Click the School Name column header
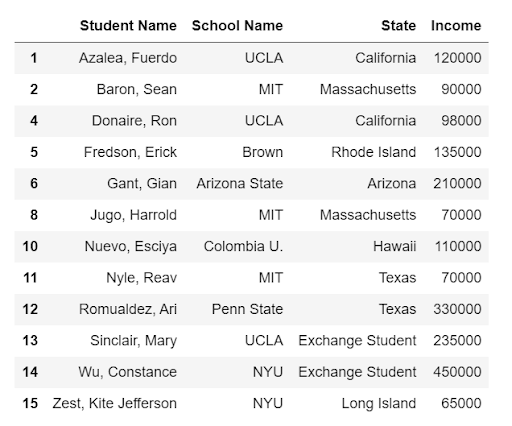This screenshot has height=426, width=512. pyautogui.click(x=237, y=26)
